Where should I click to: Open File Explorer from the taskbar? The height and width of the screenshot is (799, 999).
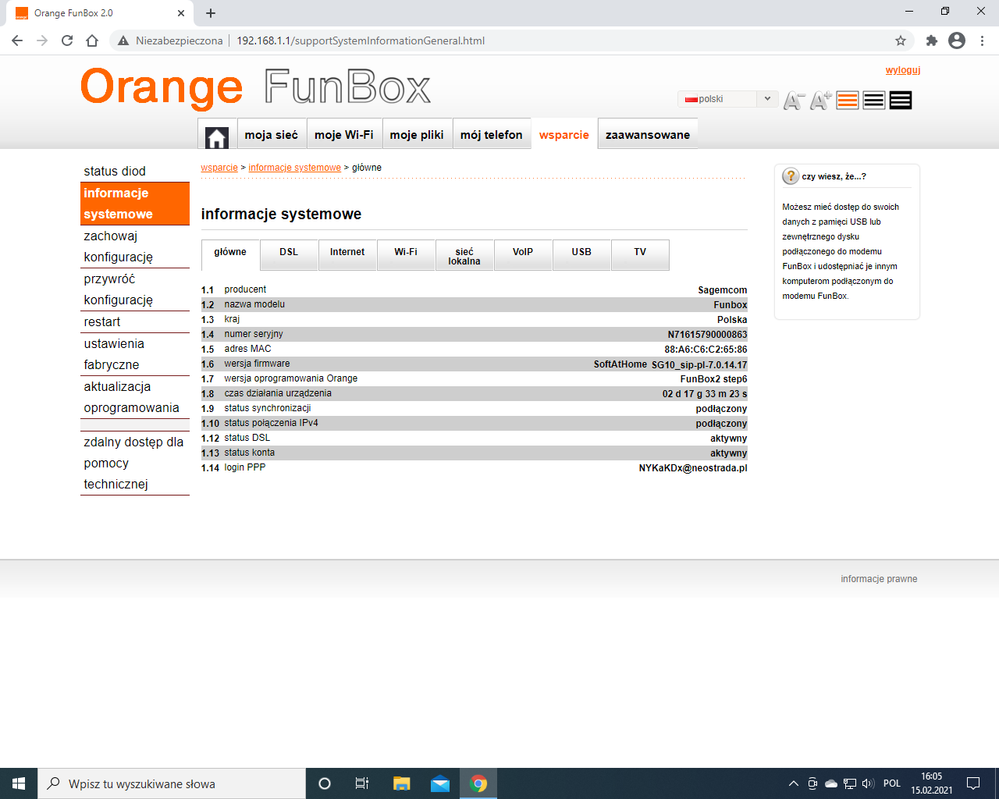click(402, 783)
